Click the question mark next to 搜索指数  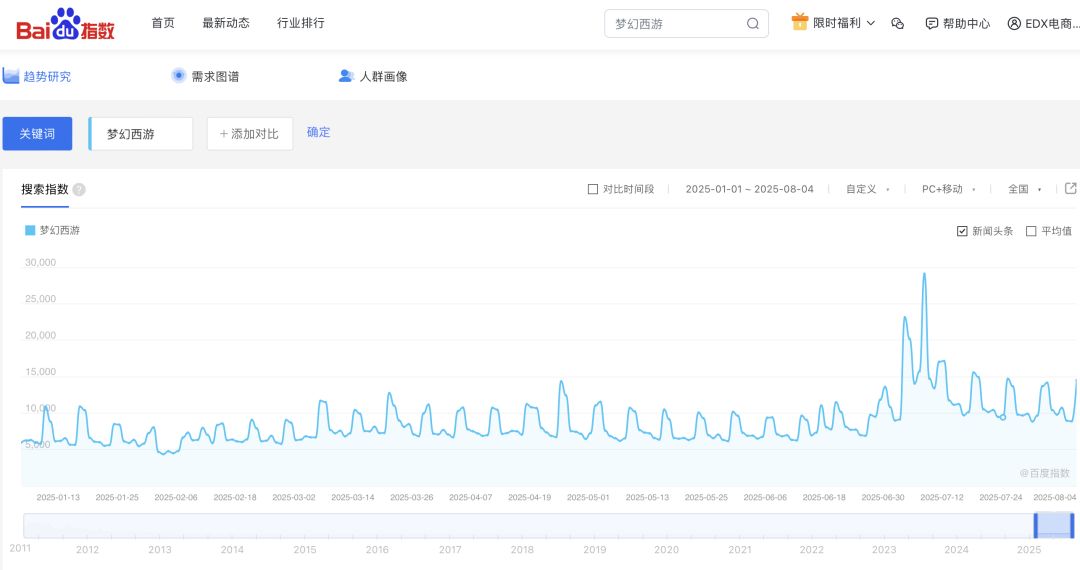pos(79,190)
